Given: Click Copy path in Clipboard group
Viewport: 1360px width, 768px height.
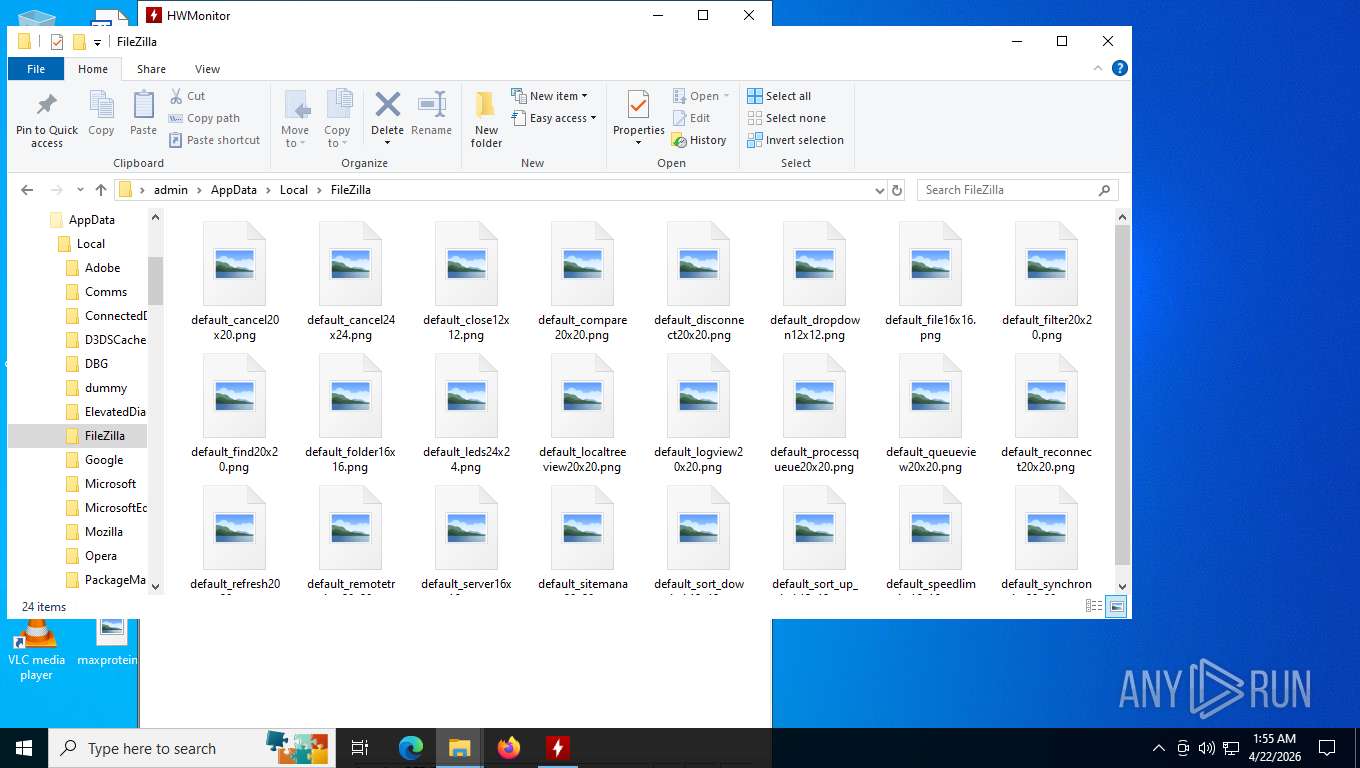Looking at the screenshot, I should click(x=204, y=118).
